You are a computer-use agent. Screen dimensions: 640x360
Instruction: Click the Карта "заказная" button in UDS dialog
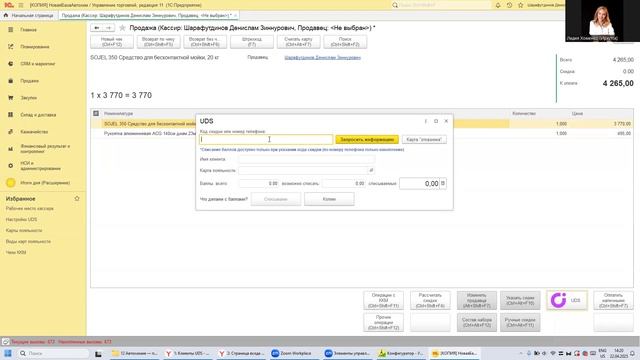pos(424,140)
